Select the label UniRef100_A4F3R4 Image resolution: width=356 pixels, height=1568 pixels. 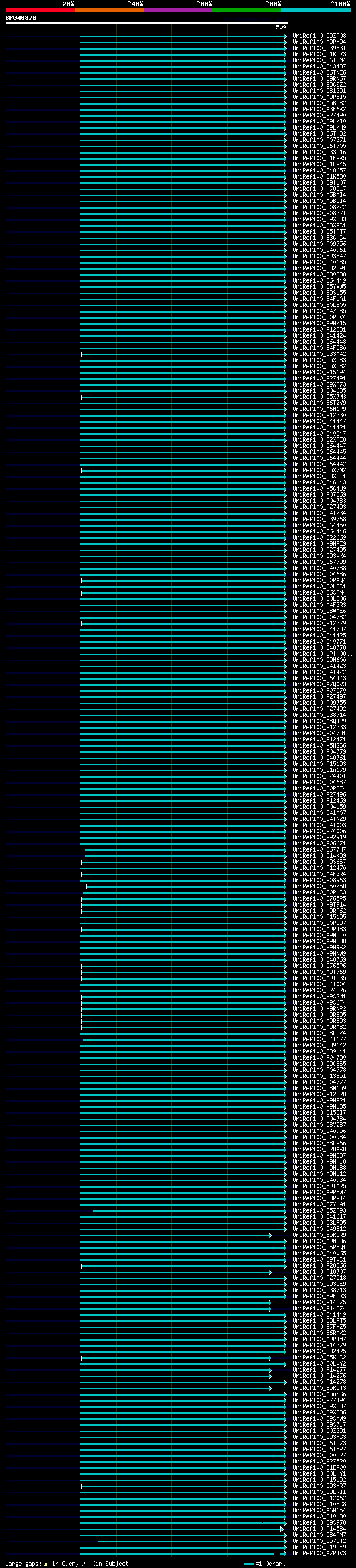[319, 874]
